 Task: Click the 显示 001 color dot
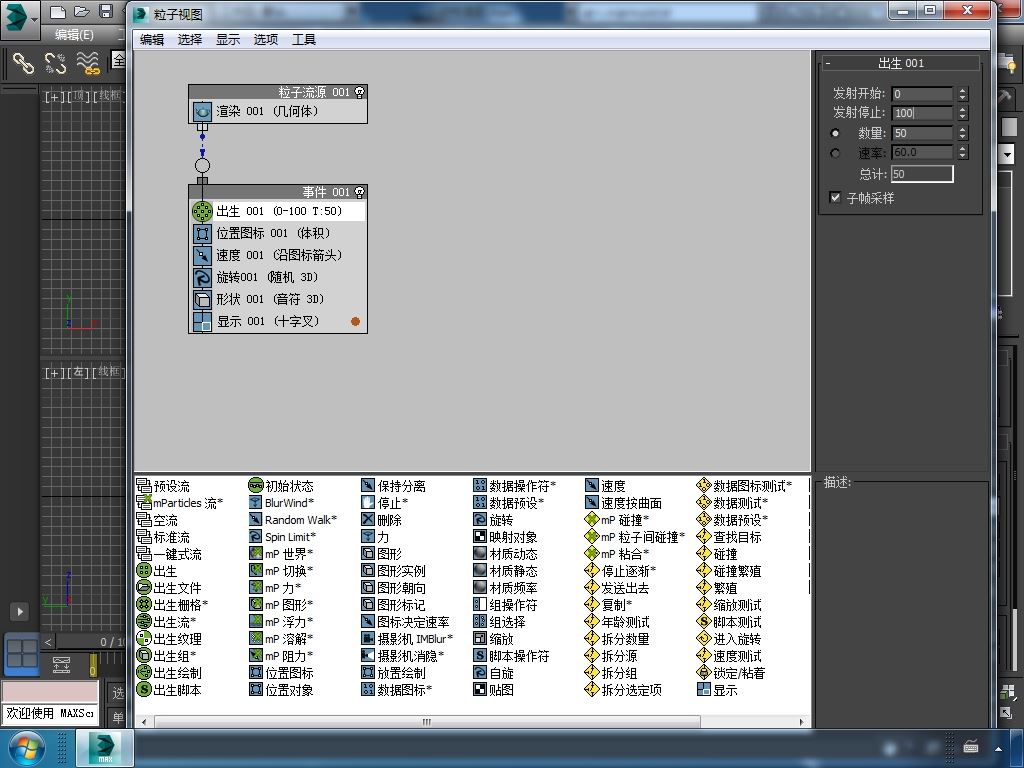point(355,321)
